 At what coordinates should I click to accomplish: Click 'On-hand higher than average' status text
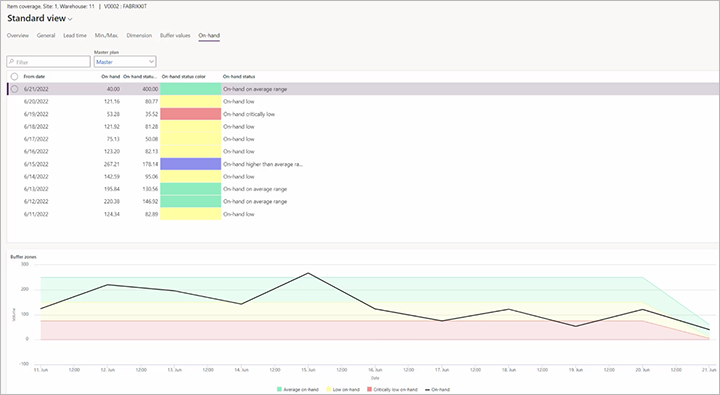point(263,164)
